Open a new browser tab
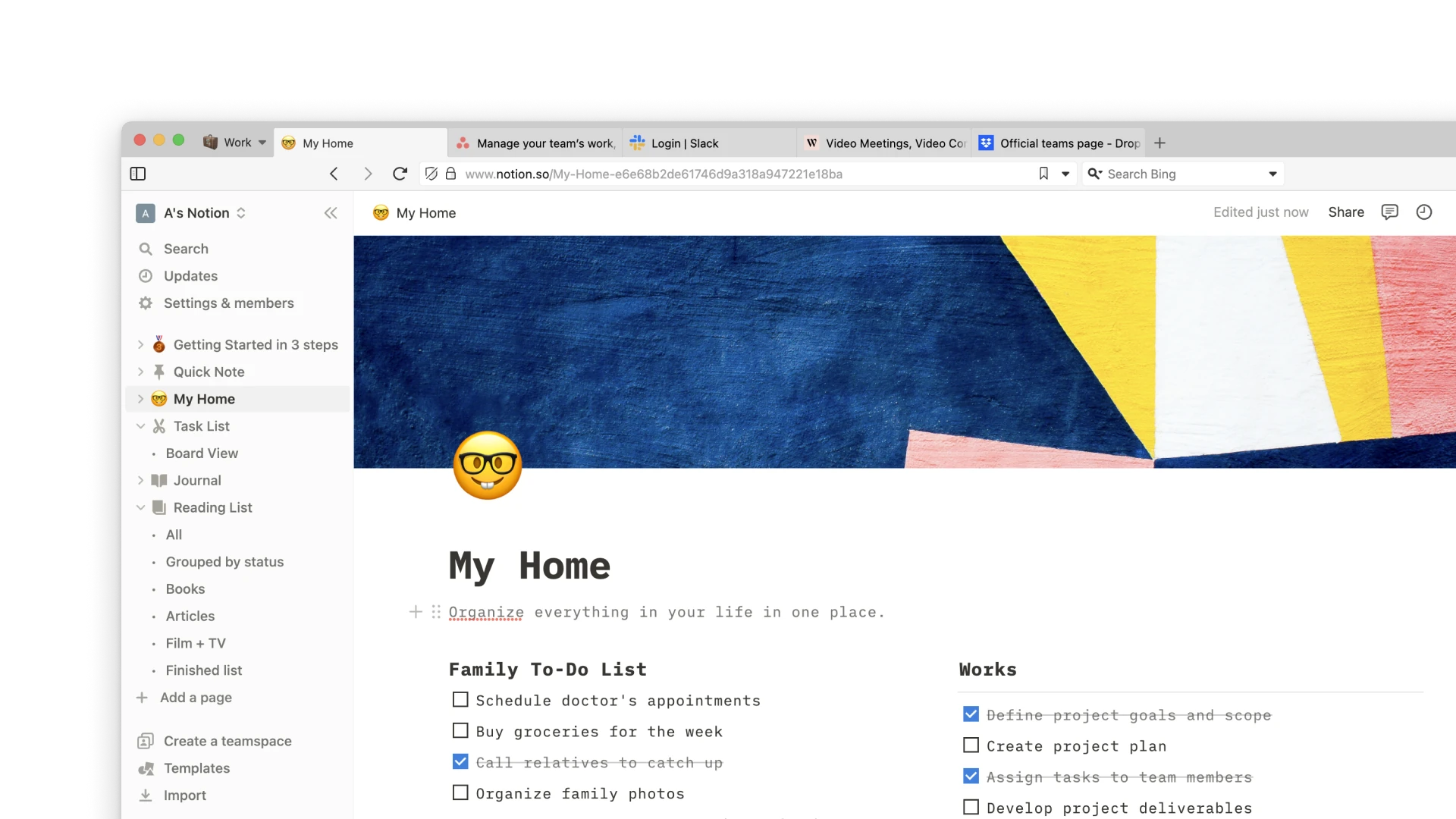Image resolution: width=1456 pixels, height=819 pixels. tap(1159, 143)
